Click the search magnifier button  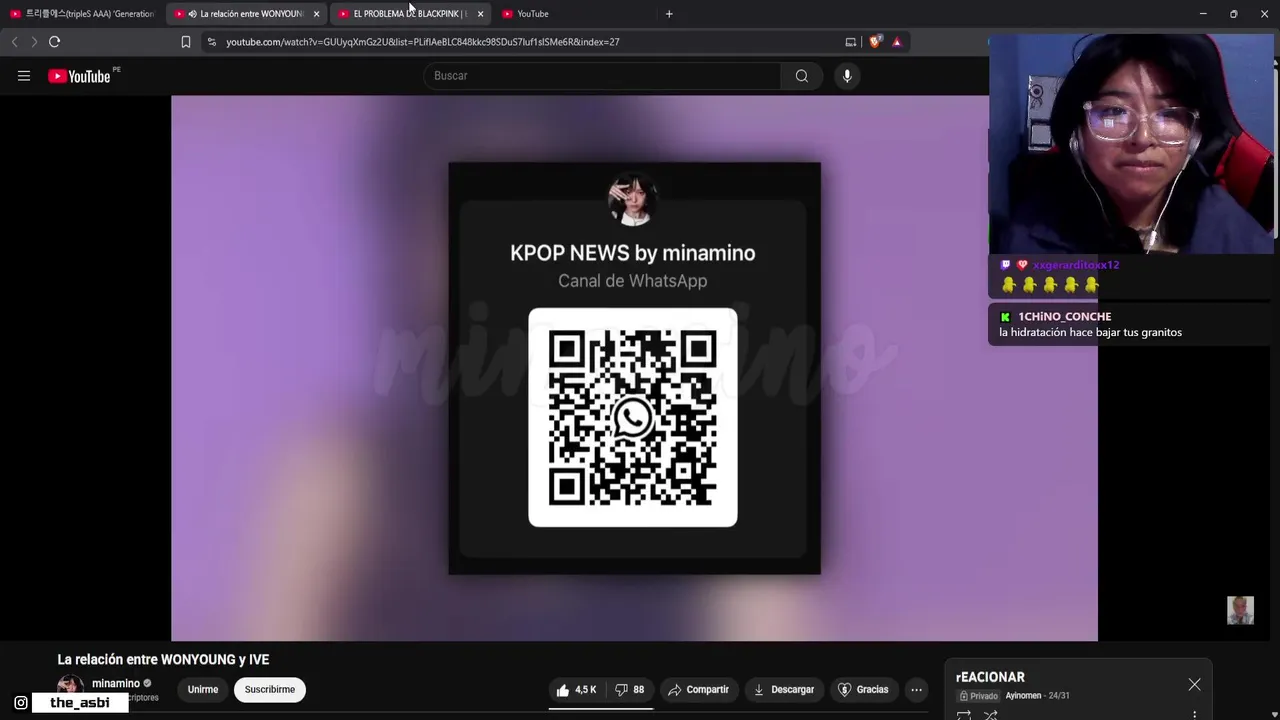802,76
